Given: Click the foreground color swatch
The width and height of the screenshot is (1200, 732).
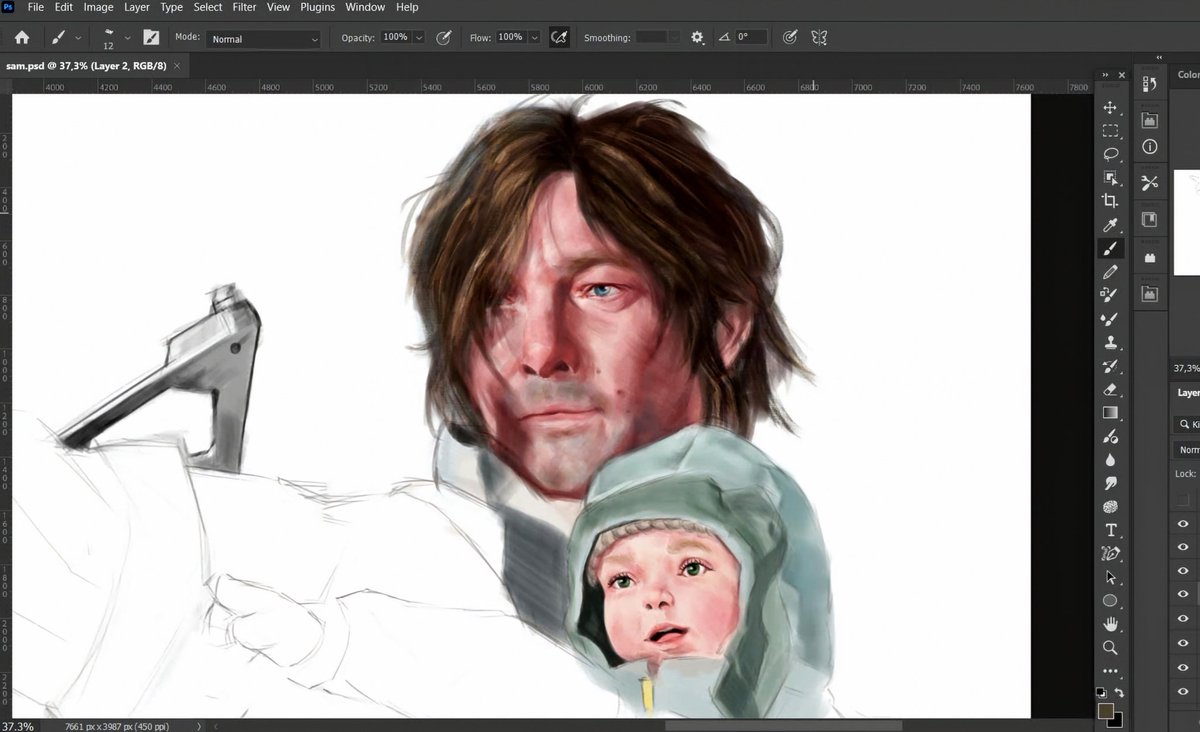Looking at the screenshot, I should point(1106,710).
